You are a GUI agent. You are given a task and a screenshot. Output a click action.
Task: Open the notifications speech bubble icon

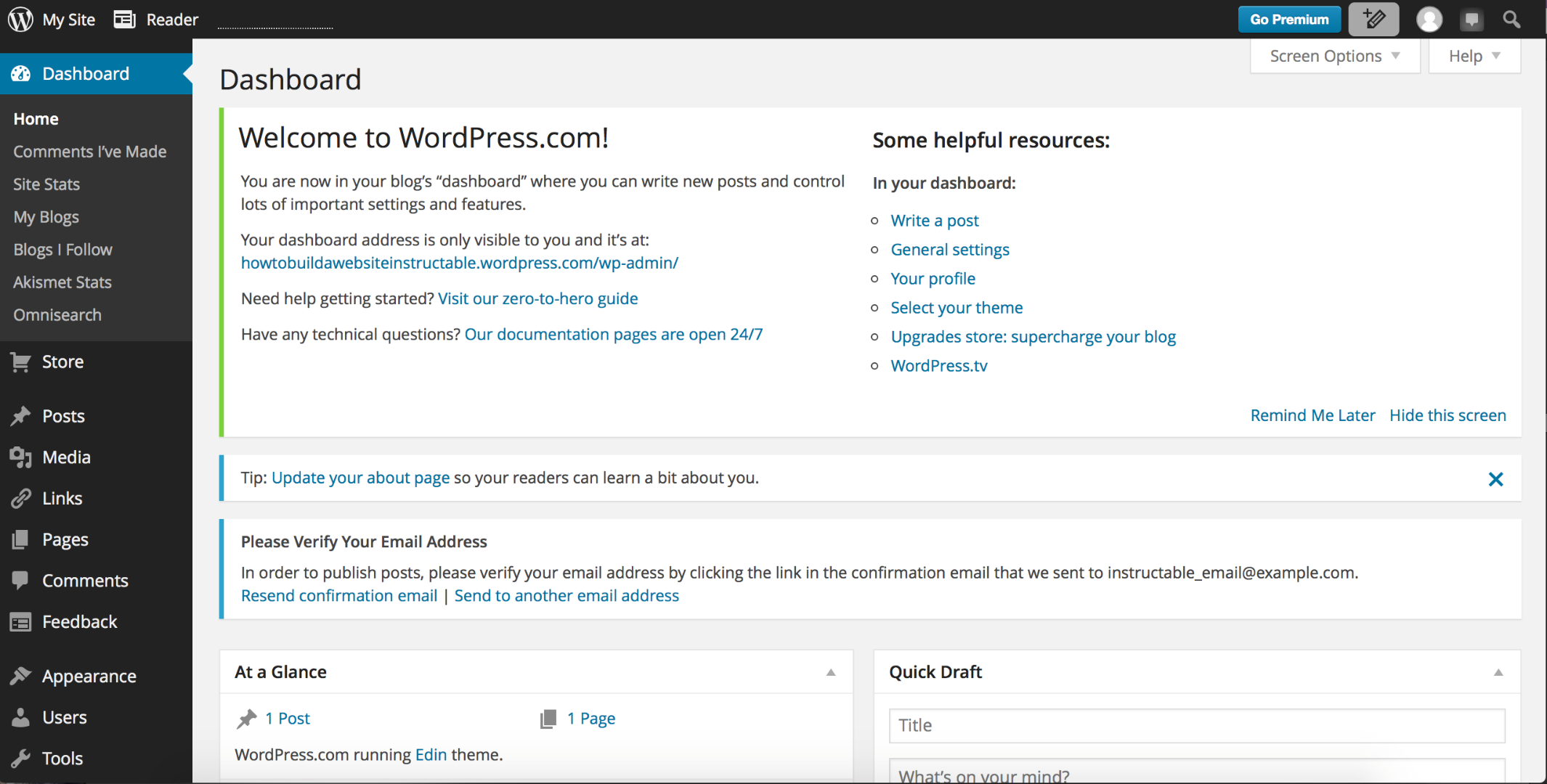[x=1471, y=20]
